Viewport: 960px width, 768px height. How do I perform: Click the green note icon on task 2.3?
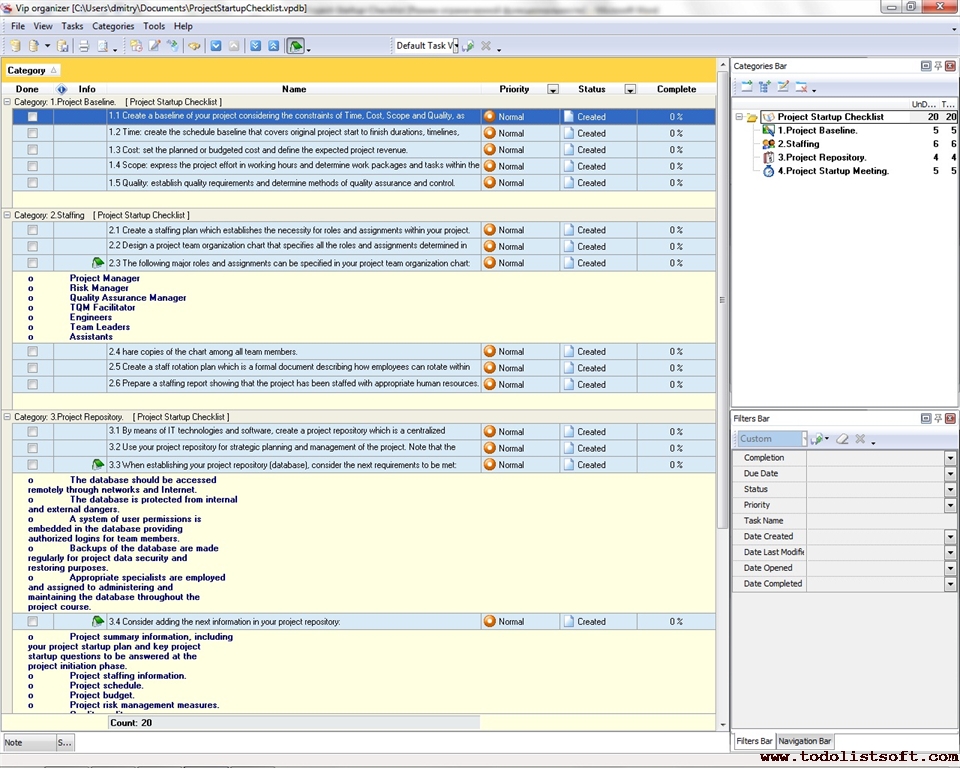coord(98,263)
